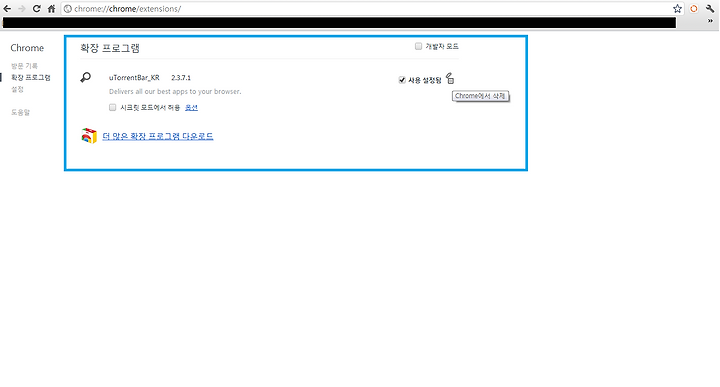Click the uTorrentBar_KR extension name
Screen dimensions: 720x387
(134, 78)
